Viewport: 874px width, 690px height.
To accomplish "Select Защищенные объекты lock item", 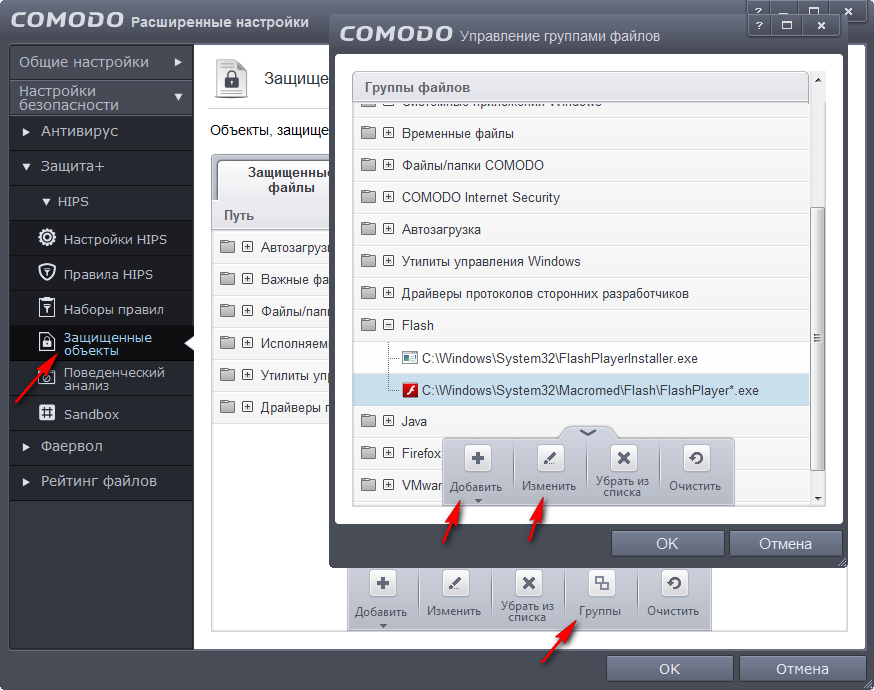I will [102, 344].
